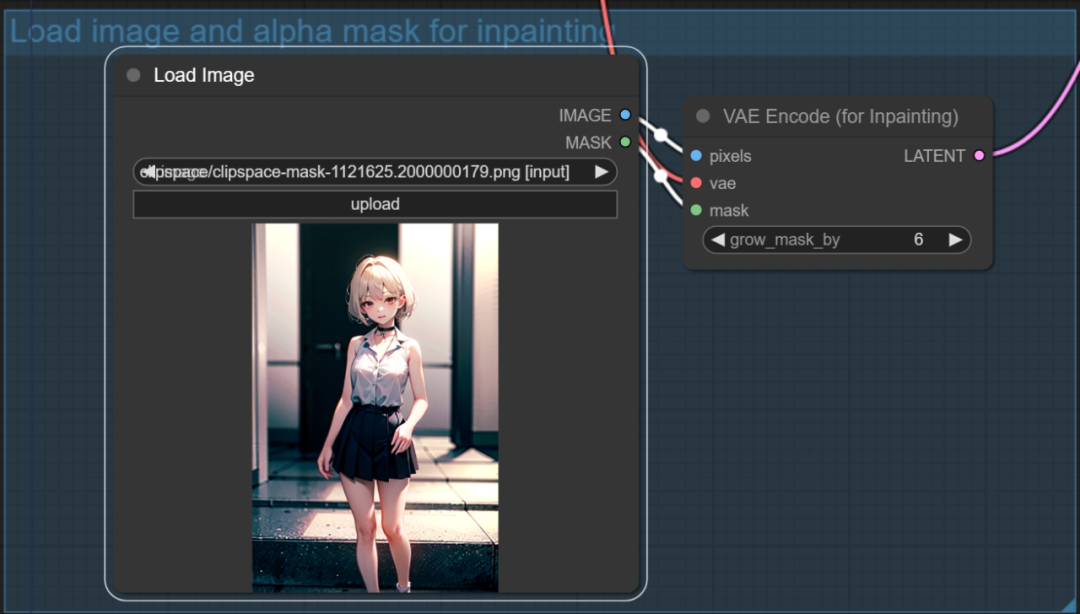Click the LATENT output socket
1080x614 pixels.
pyautogui.click(x=978, y=156)
